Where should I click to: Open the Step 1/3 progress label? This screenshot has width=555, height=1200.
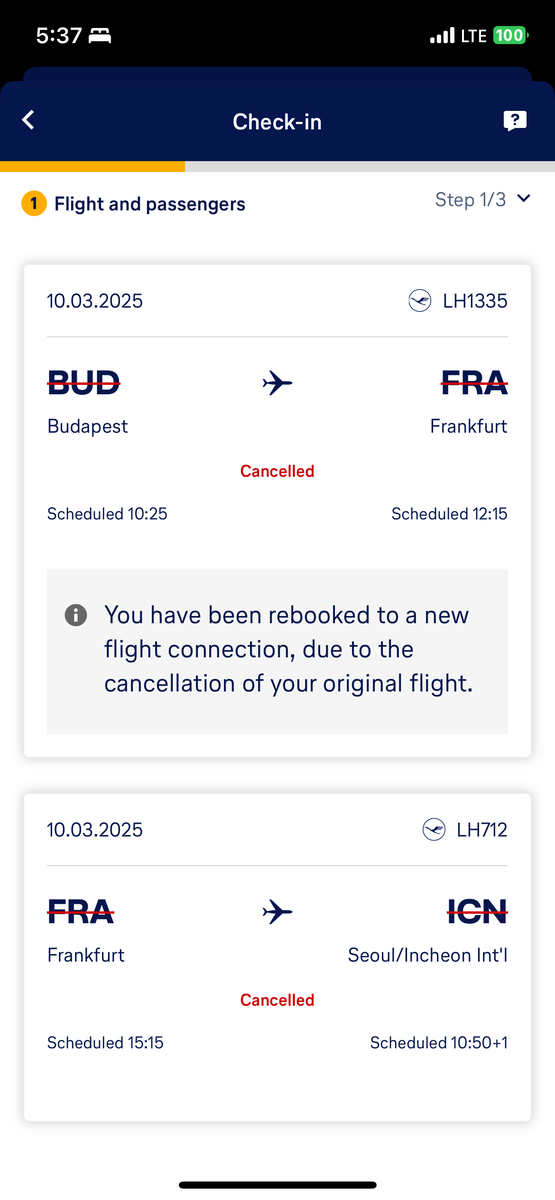pyautogui.click(x=470, y=200)
